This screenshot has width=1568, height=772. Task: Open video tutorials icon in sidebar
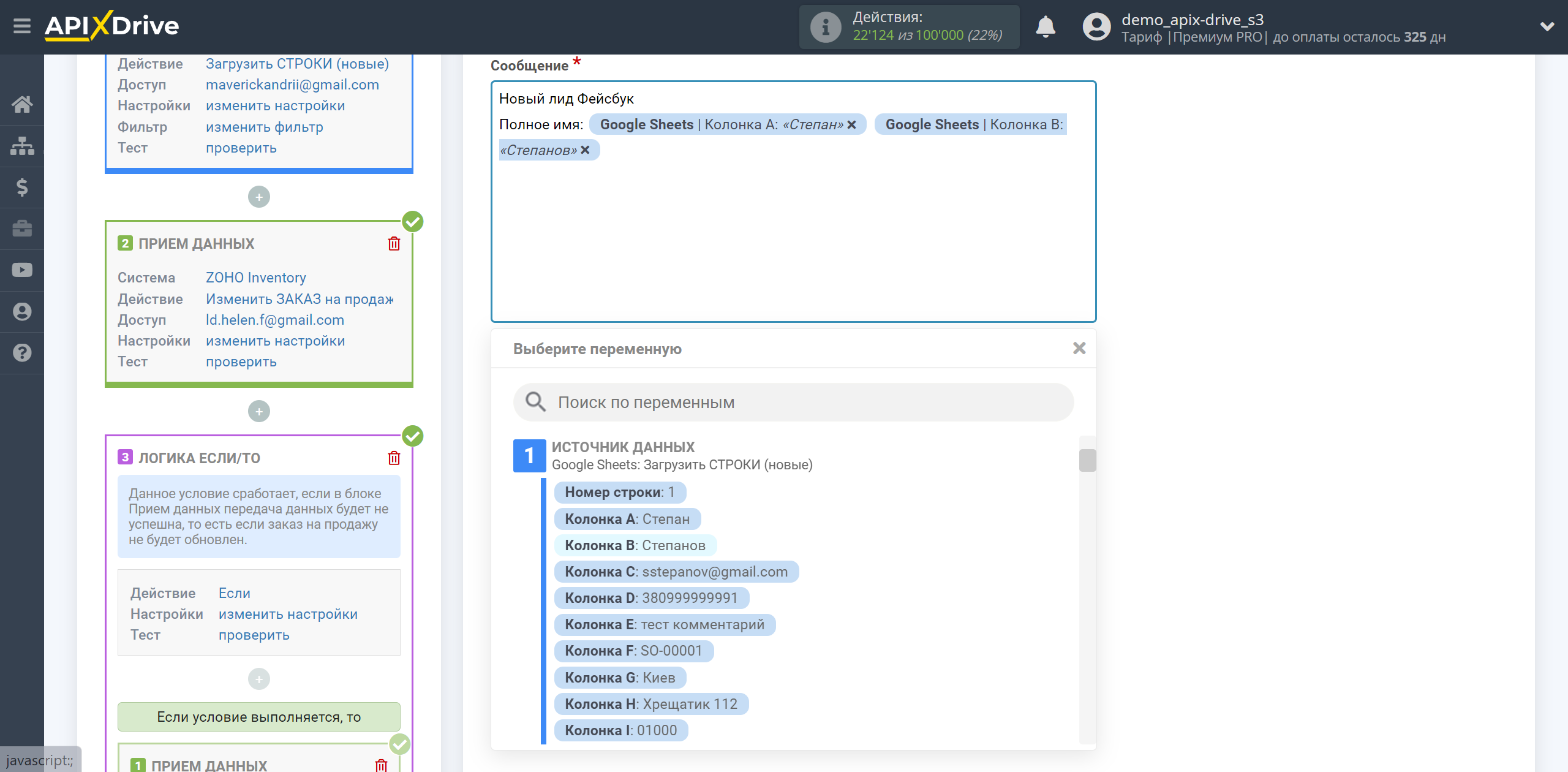[x=22, y=270]
